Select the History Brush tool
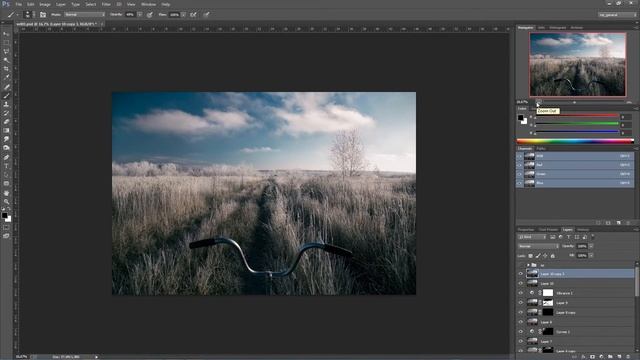Image resolution: width=640 pixels, height=360 pixels. [x=6, y=113]
